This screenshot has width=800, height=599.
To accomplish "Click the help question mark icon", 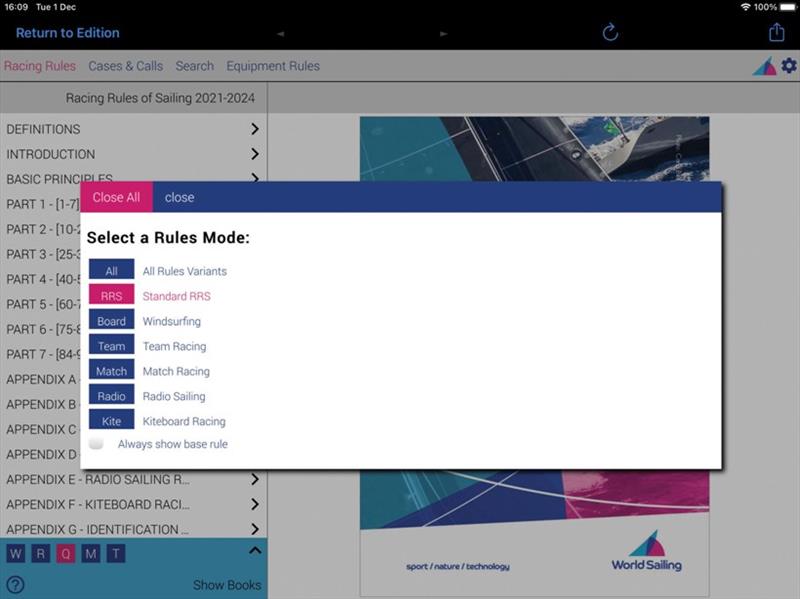I will [x=15, y=585].
